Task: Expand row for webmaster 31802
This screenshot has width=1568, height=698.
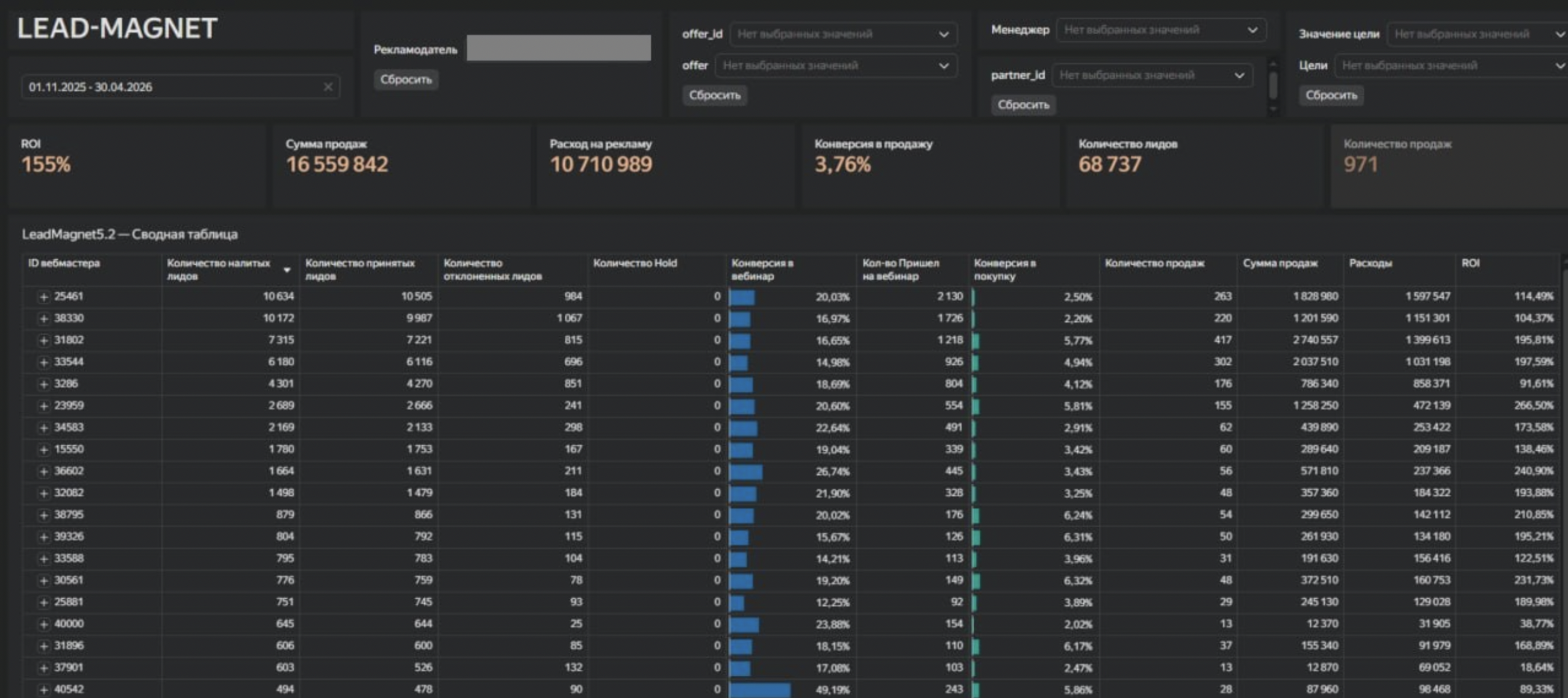Action: (x=43, y=341)
